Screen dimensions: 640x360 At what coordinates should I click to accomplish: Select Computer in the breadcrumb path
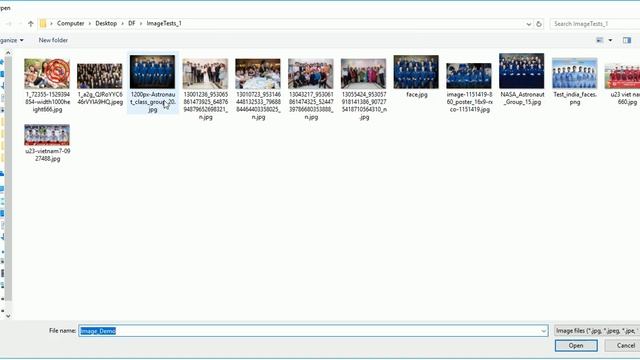(71, 23)
